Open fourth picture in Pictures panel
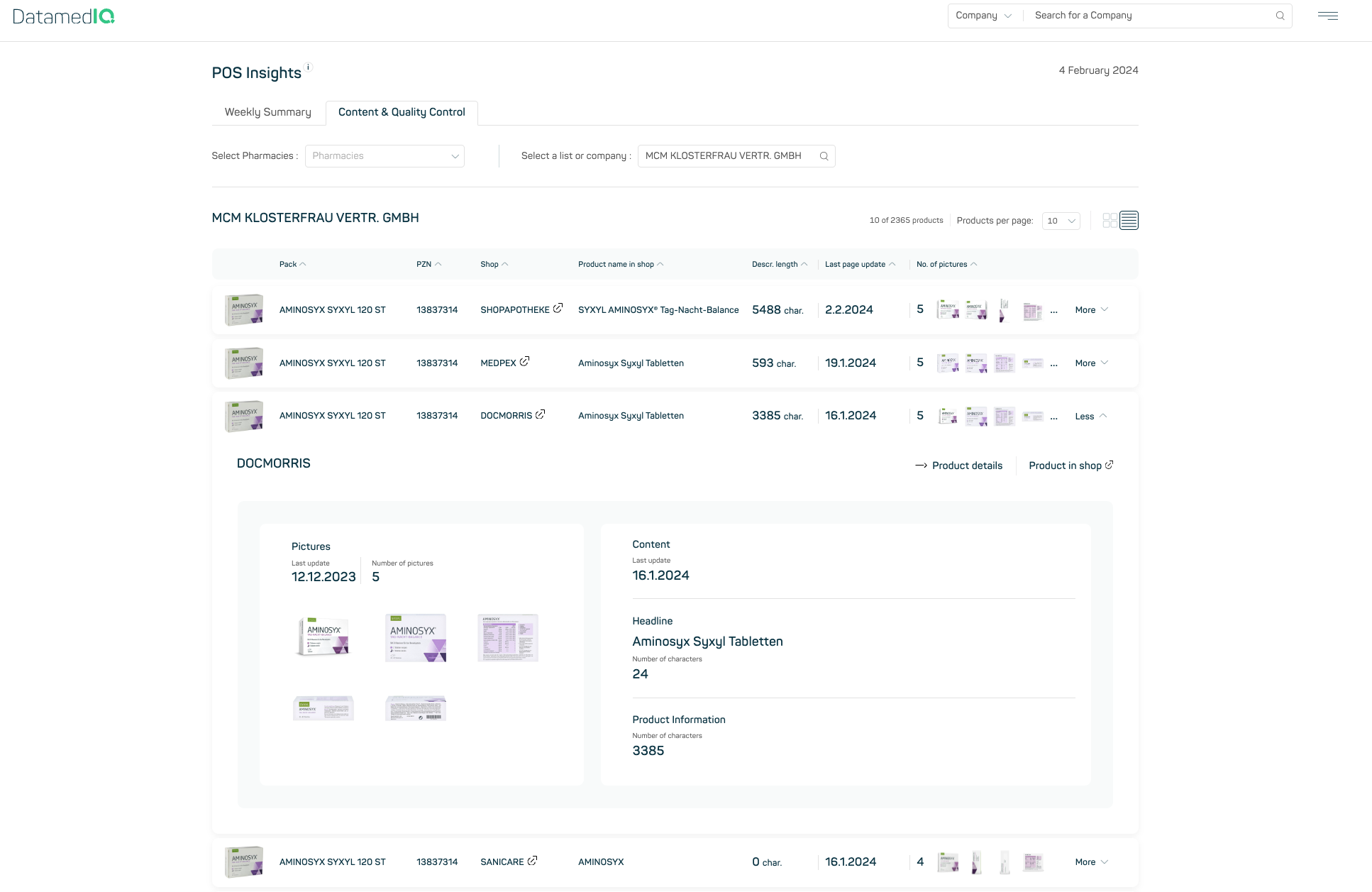1372x892 pixels. 323,708
